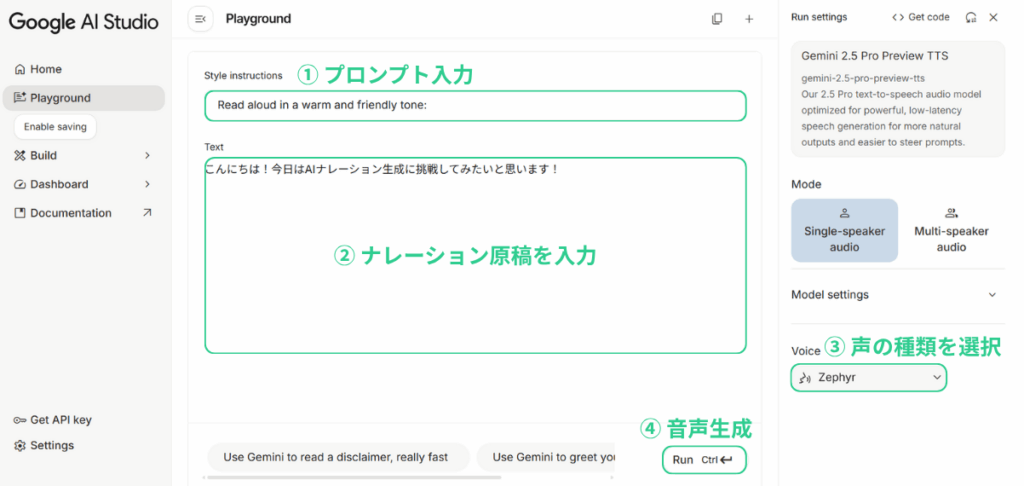Click the Gemini 2.5 Pro Preview TTS model card

[x=898, y=99]
